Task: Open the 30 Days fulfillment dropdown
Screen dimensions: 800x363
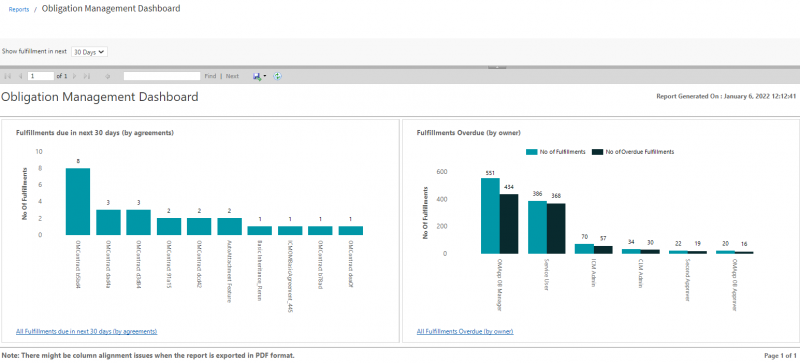Action: [89, 52]
